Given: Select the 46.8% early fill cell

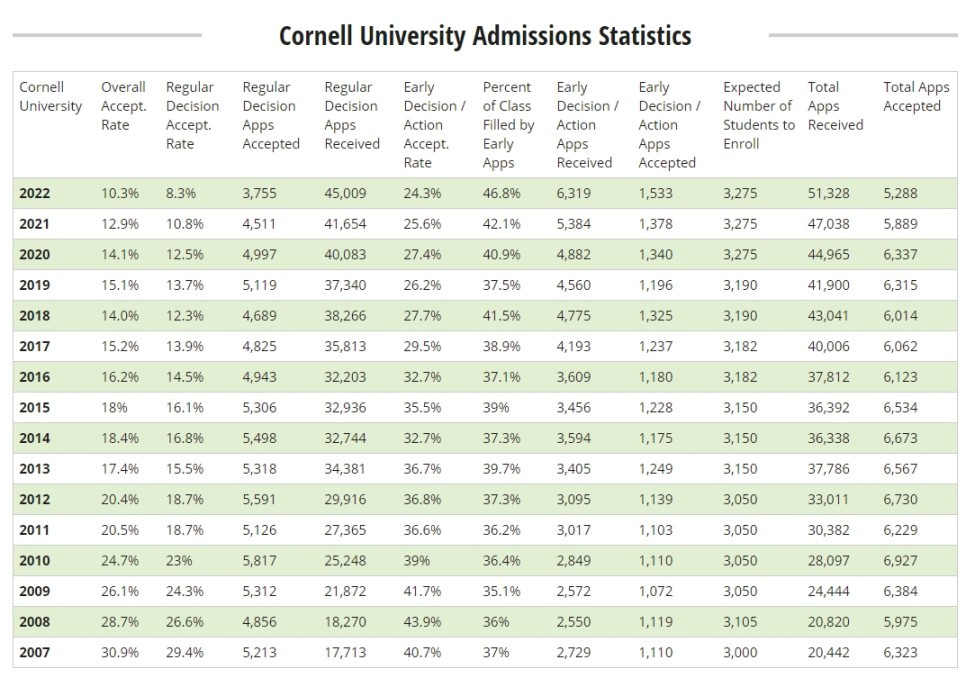Looking at the screenshot, I should (501, 194).
